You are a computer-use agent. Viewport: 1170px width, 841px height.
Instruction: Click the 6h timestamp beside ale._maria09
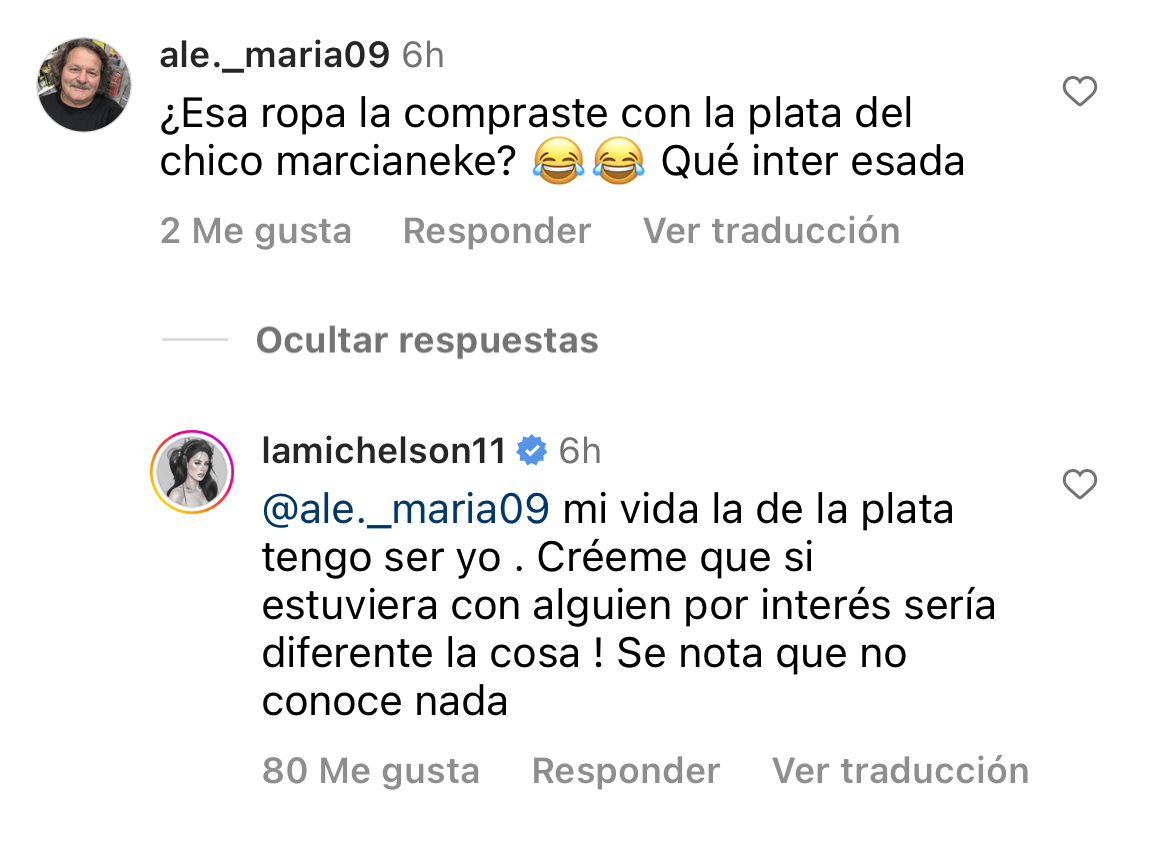click(x=423, y=55)
